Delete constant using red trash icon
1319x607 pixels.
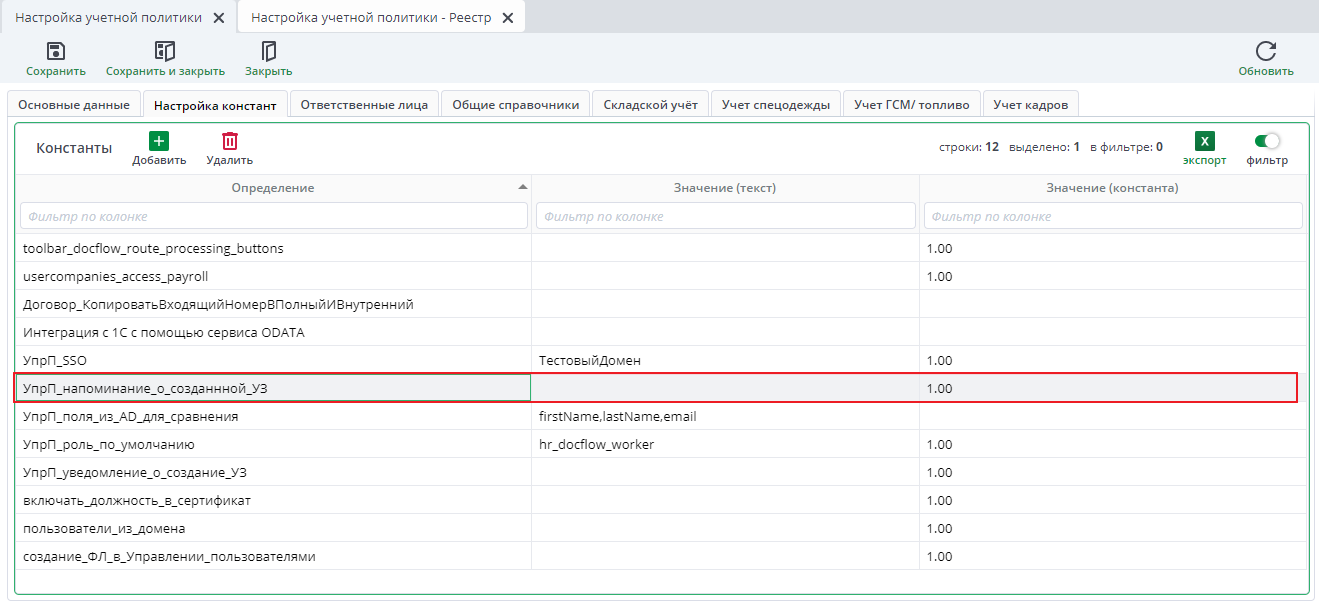tap(229, 142)
